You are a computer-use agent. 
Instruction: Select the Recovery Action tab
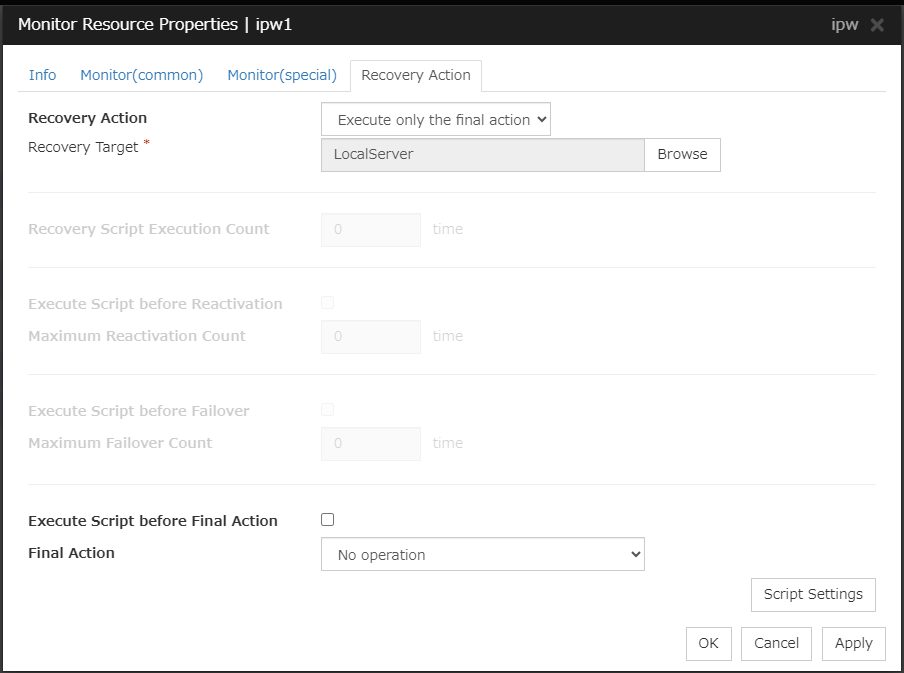(x=415, y=75)
